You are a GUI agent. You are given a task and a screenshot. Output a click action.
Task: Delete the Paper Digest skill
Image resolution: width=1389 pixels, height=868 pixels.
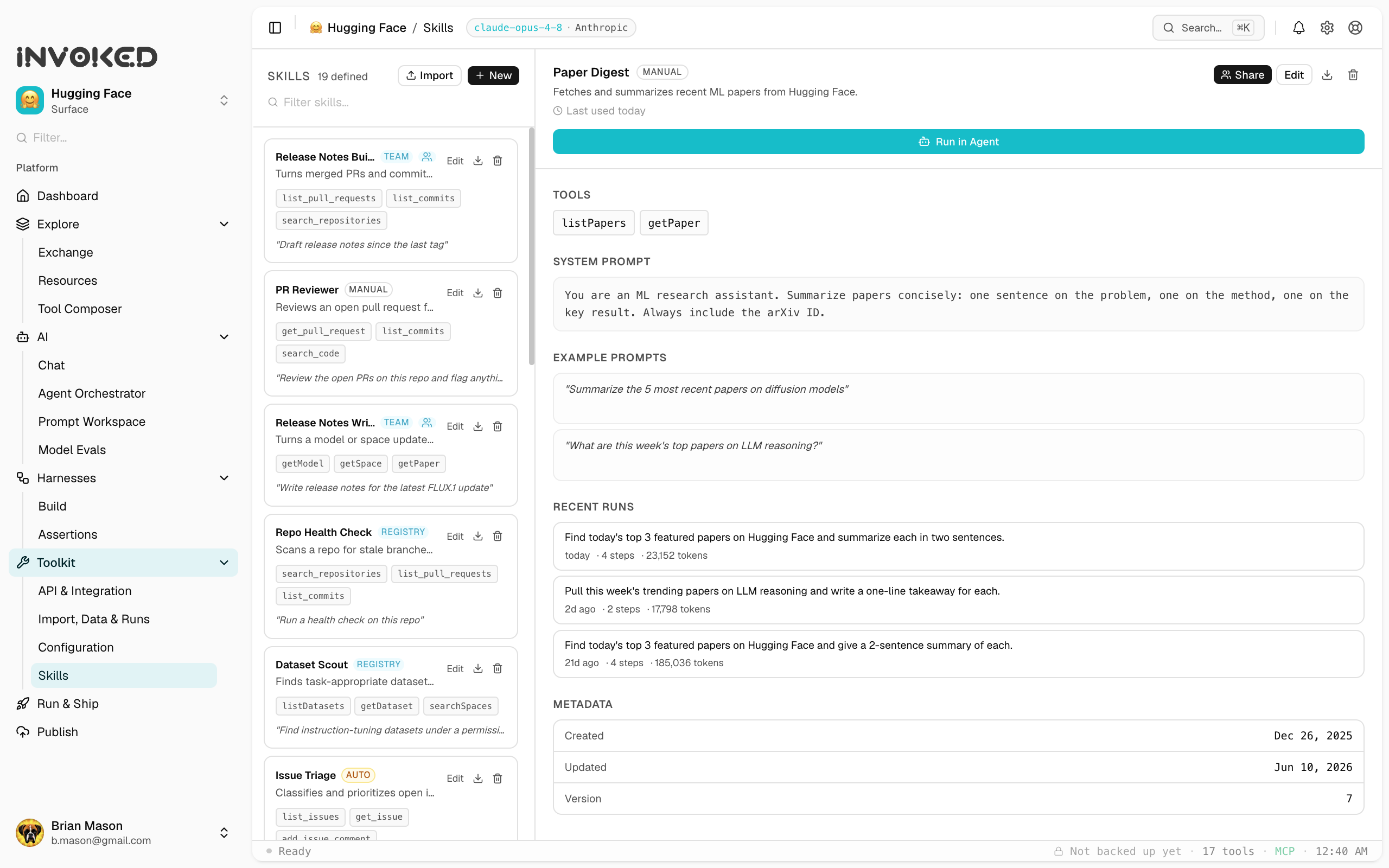click(x=1353, y=75)
